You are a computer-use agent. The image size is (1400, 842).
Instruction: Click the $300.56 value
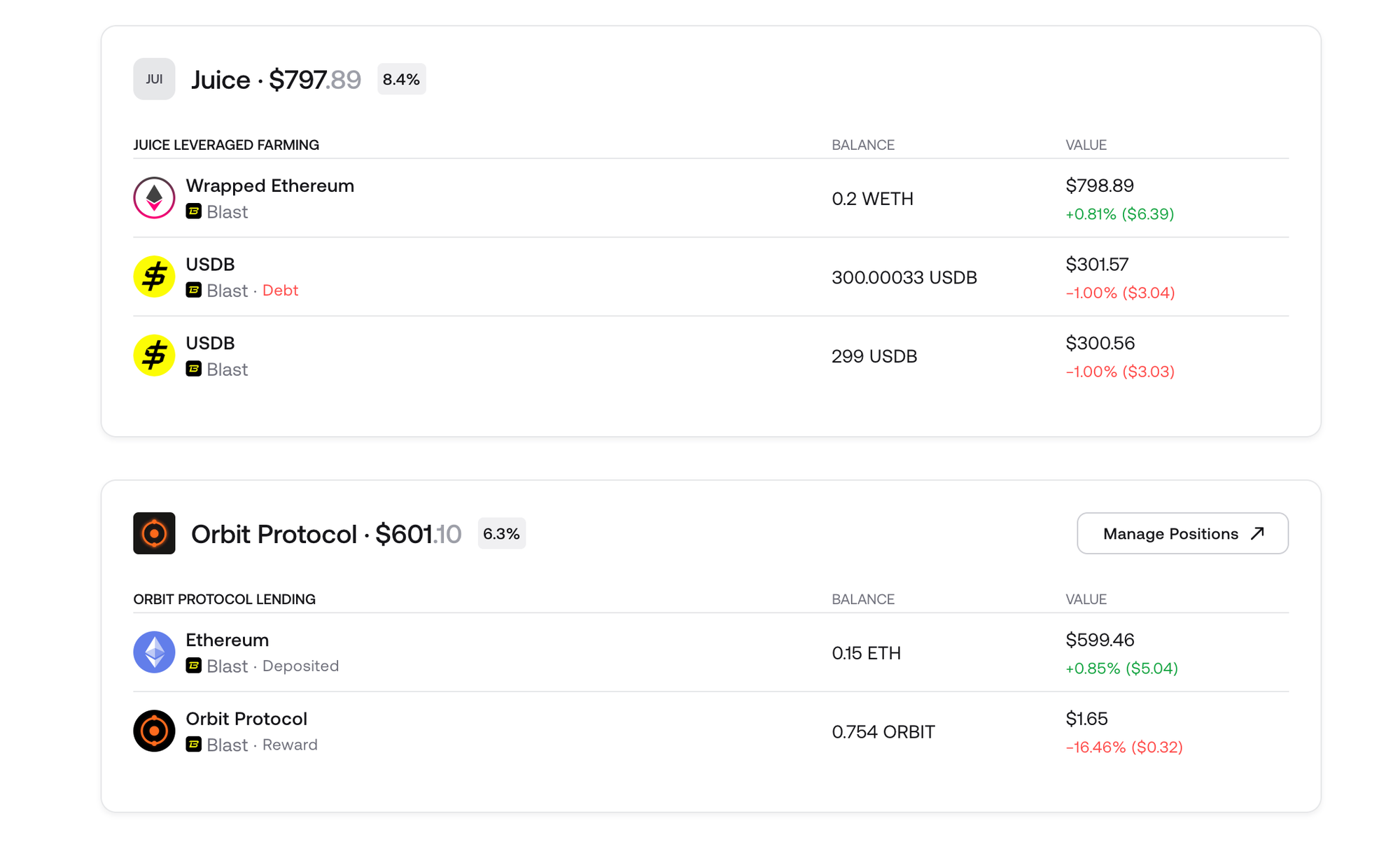(1100, 343)
